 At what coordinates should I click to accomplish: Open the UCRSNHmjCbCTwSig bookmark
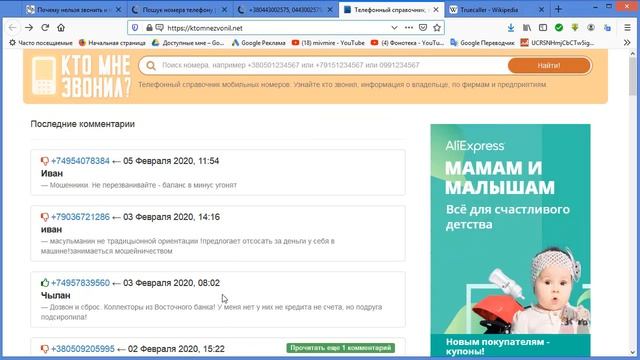557,42
